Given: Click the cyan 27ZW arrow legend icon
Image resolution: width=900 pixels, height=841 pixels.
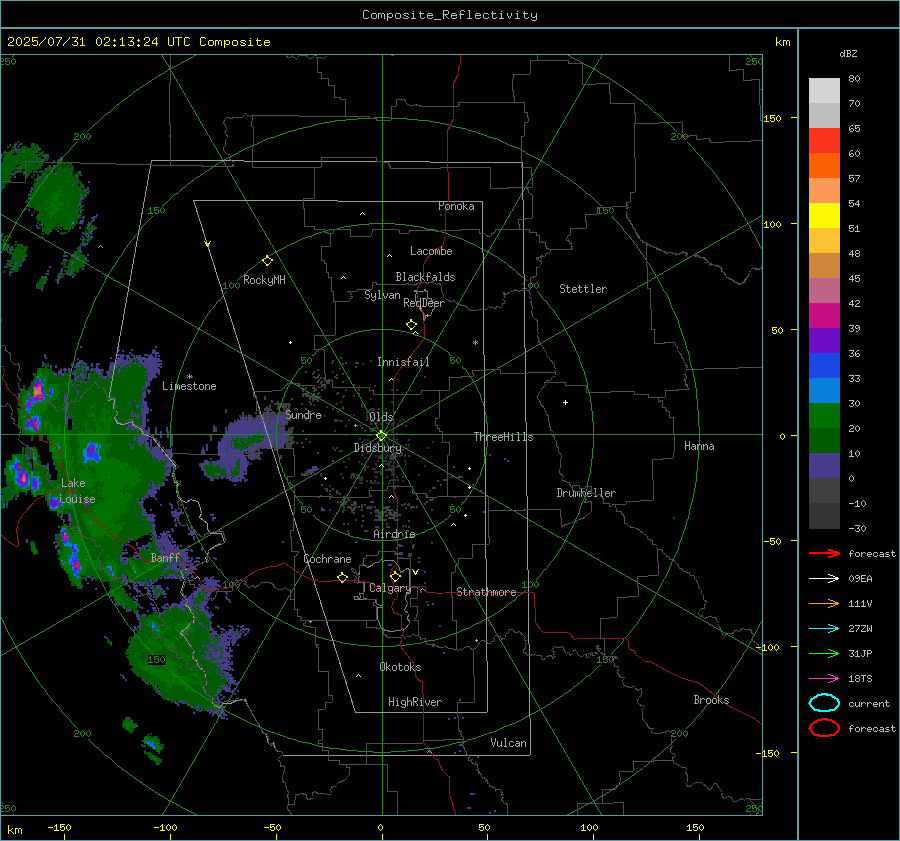Looking at the screenshot, I should pos(824,629).
